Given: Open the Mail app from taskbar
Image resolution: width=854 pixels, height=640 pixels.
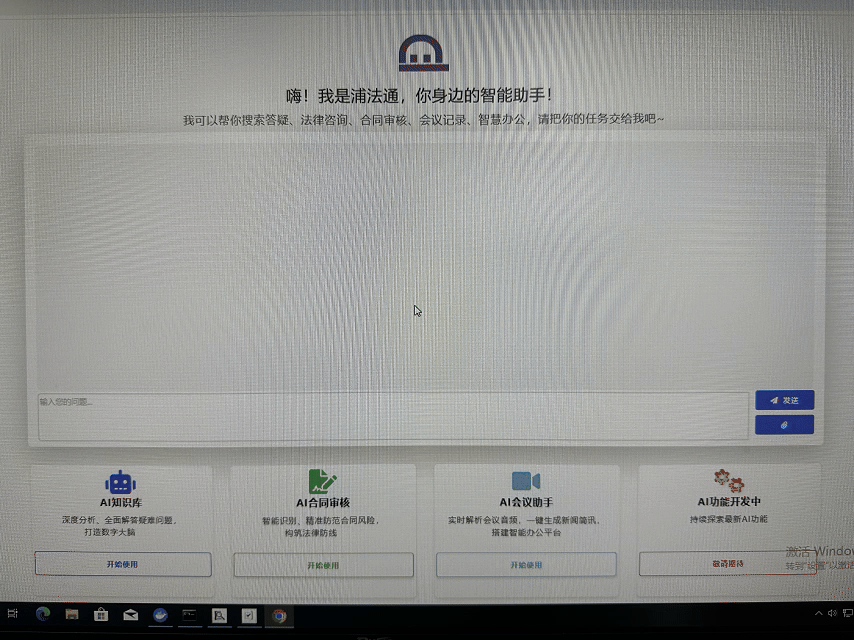Looking at the screenshot, I should [130, 614].
